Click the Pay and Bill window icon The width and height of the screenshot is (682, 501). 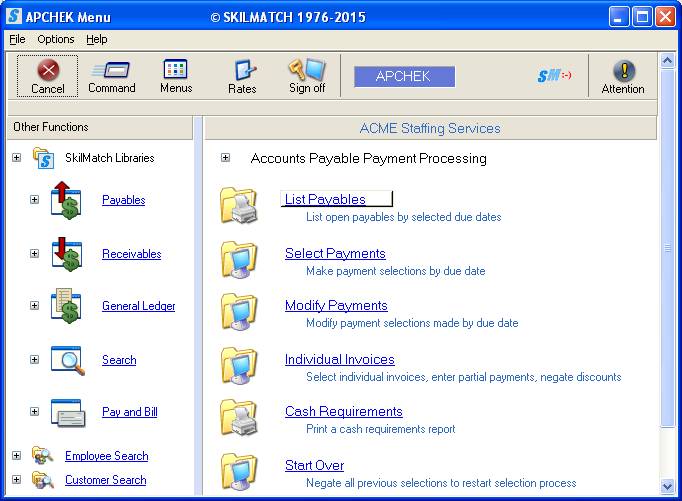click(68, 413)
